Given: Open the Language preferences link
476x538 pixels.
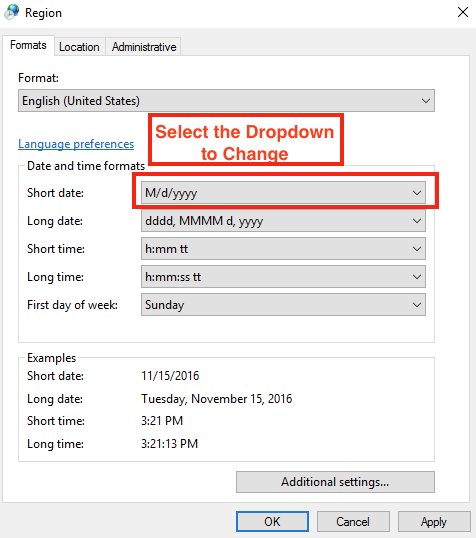Looking at the screenshot, I should tap(76, 144).
